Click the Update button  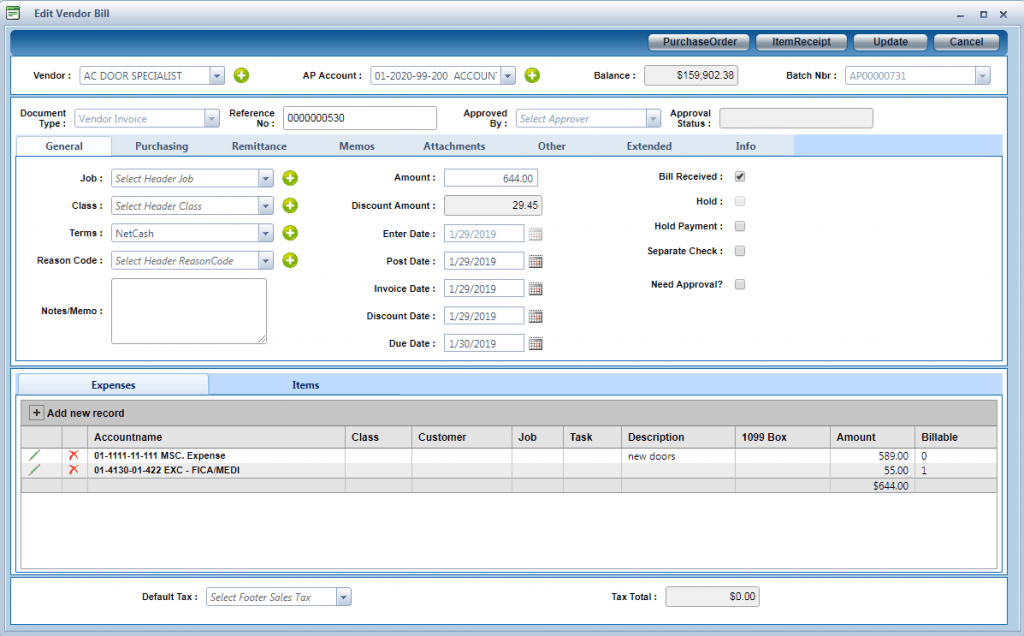890,42
